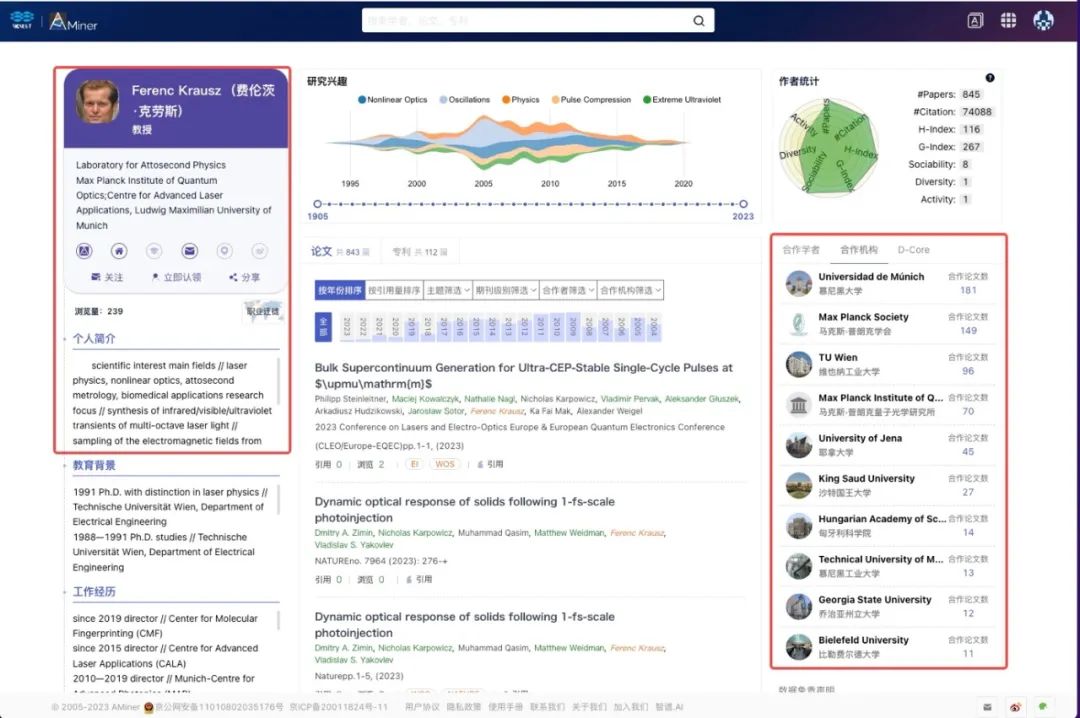This screenshot has width=1080, height=718.
Task: Open the 职业迁徙 career map thumbnail
Action: click(x=263, y=311)
